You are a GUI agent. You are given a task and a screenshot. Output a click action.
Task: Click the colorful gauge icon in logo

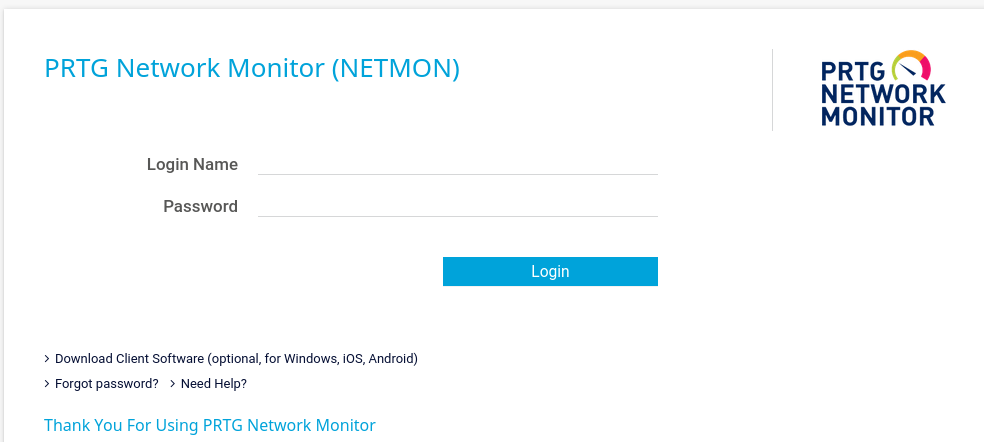[x=910, y=66]
